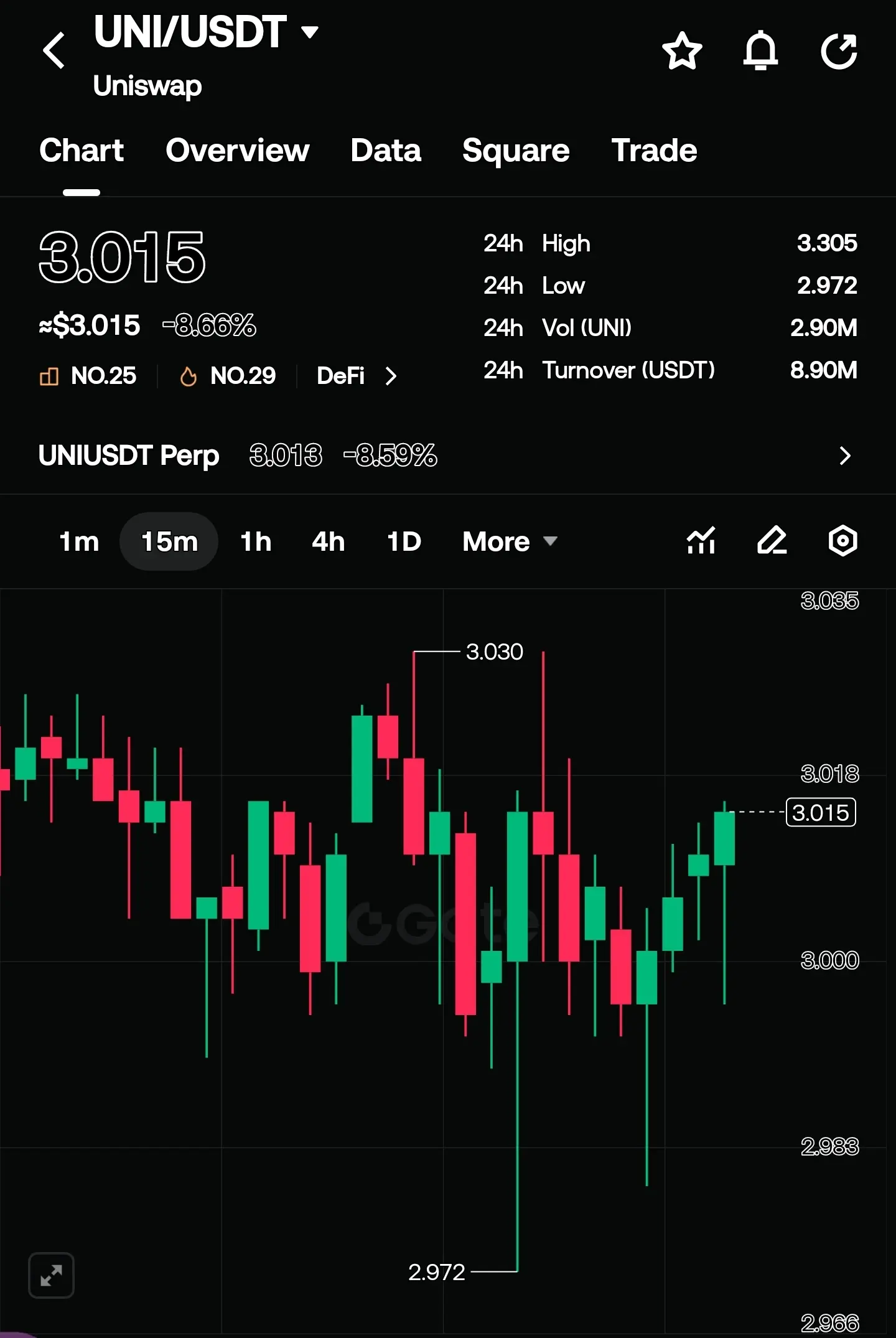
Task: Open the Square tab
Action: (x=516, y=151)
